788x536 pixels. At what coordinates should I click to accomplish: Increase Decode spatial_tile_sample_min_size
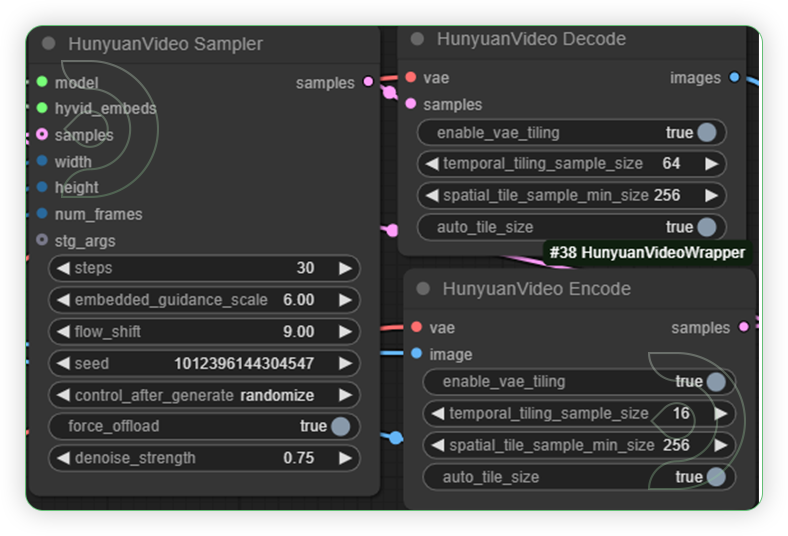tap(711, 195)
